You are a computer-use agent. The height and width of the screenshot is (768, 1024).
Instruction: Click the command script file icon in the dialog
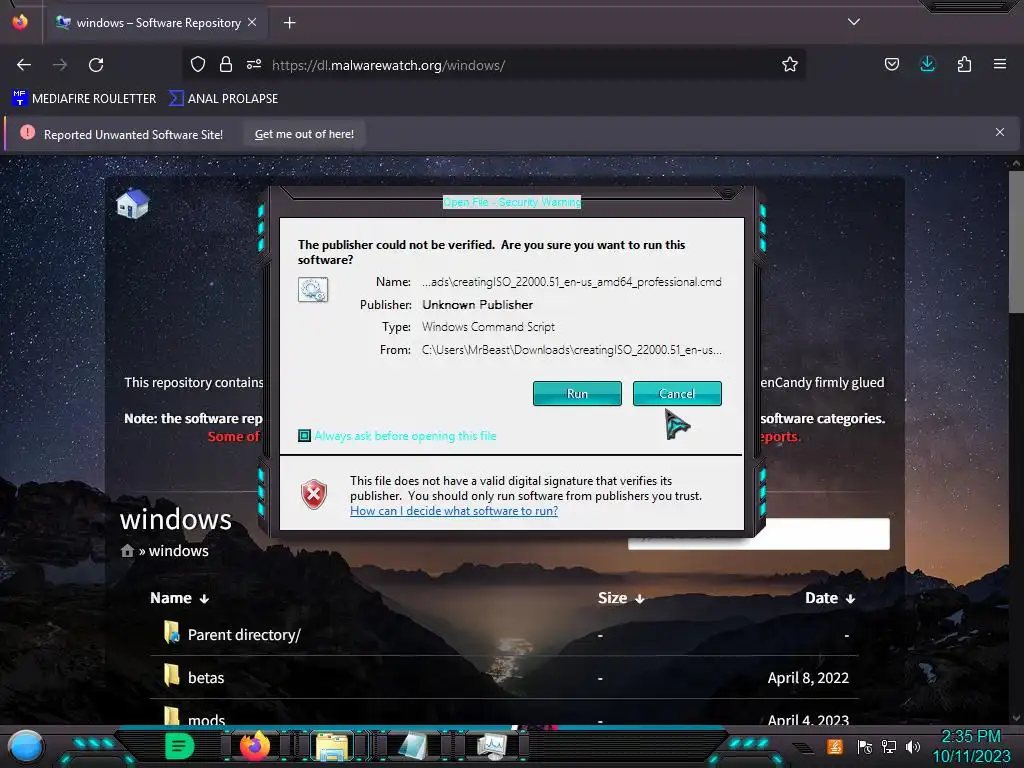[x=313, y=289]
